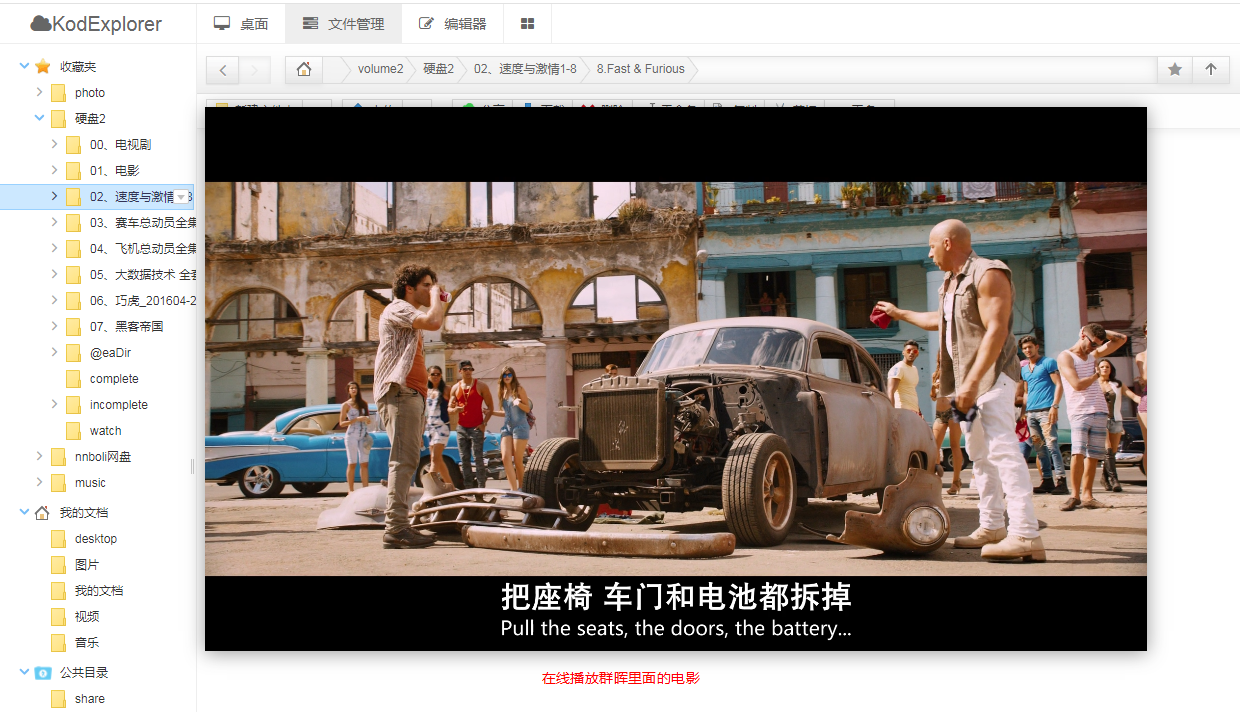Image resolution: width=1240 pixels, height=712 pixels.
Task: Click the house icon beside 我的文档 root
Action: tap(42, 512)
